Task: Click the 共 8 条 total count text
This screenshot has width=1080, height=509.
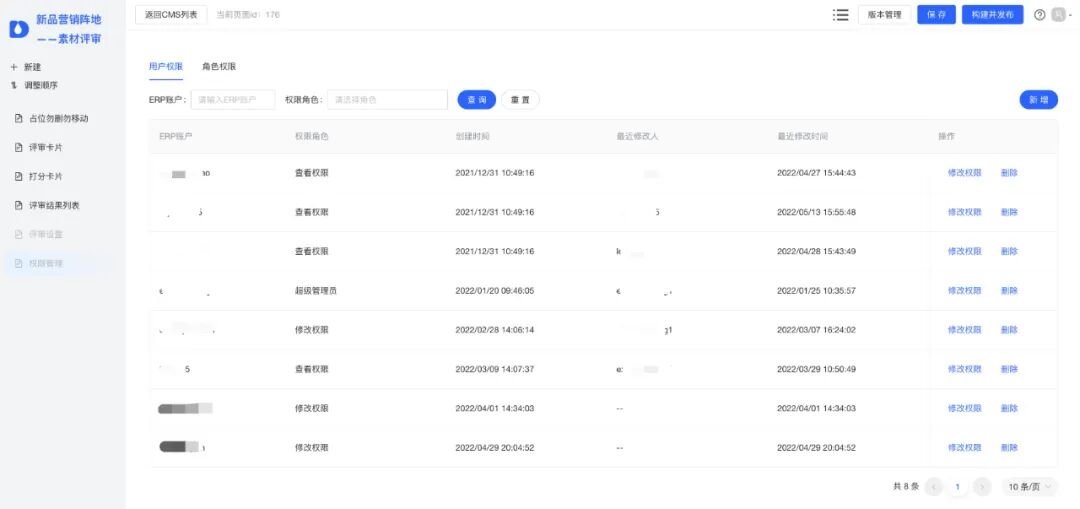Action: tap(906, 486)
